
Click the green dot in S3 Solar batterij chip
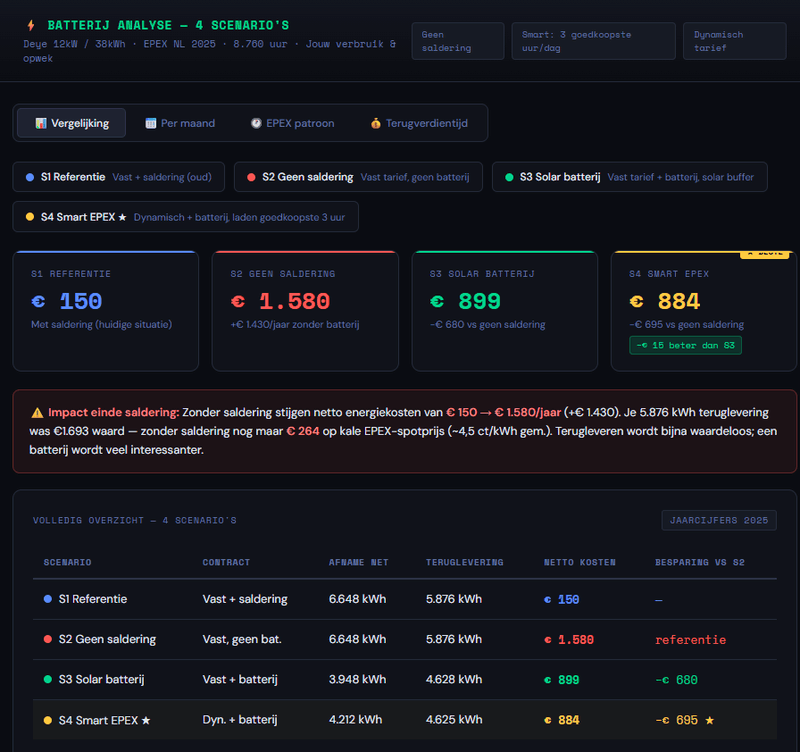point(509,177)
